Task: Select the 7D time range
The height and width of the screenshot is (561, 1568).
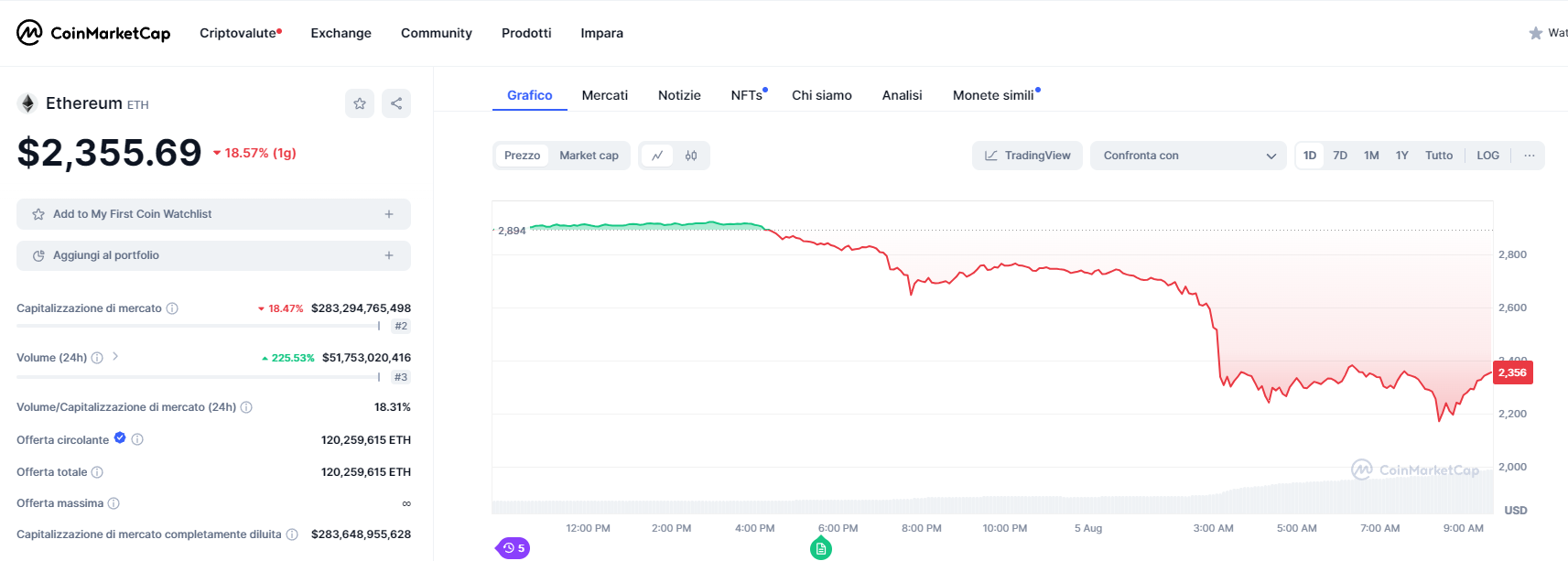Action: tap(1340, 156)
